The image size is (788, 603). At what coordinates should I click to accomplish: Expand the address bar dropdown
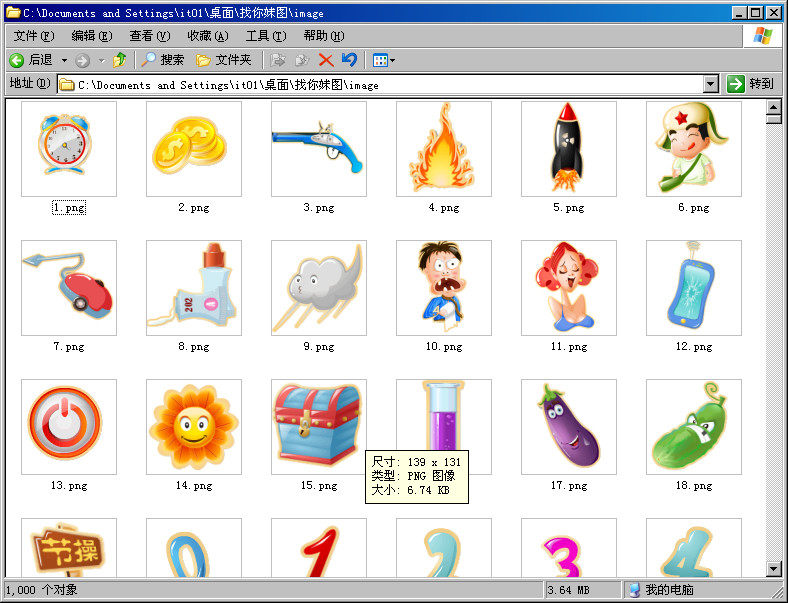[x=711, y=84]
